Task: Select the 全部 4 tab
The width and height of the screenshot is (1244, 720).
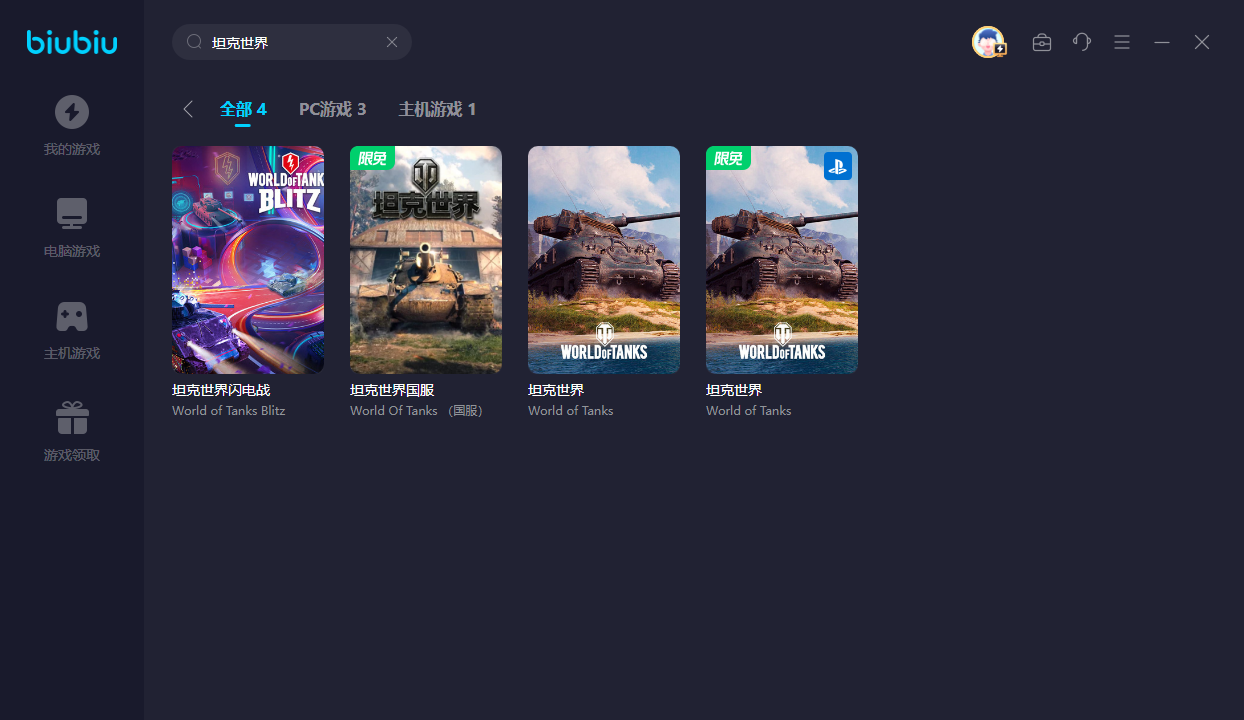Action: [243, 109]
